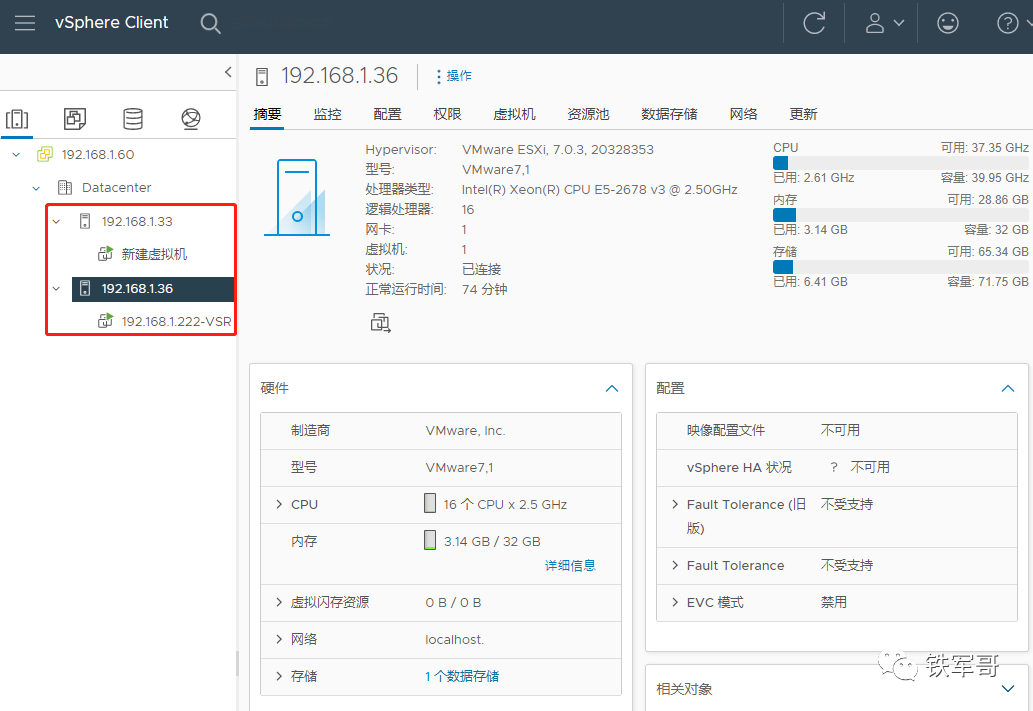Screen dimensions: 1033x711
Task: Switch to Hosts and Clusters view icon
Action: pos(17,119)
